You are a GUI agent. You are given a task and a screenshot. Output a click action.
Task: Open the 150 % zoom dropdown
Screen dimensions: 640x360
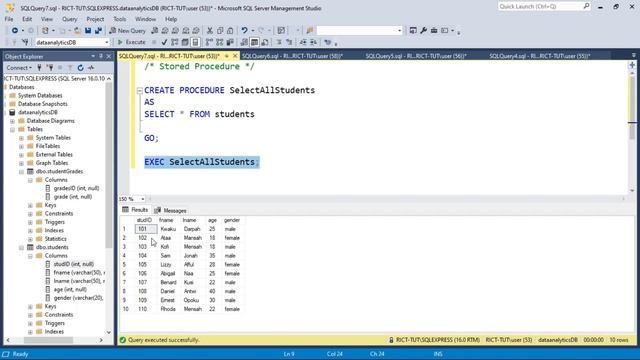142,199
